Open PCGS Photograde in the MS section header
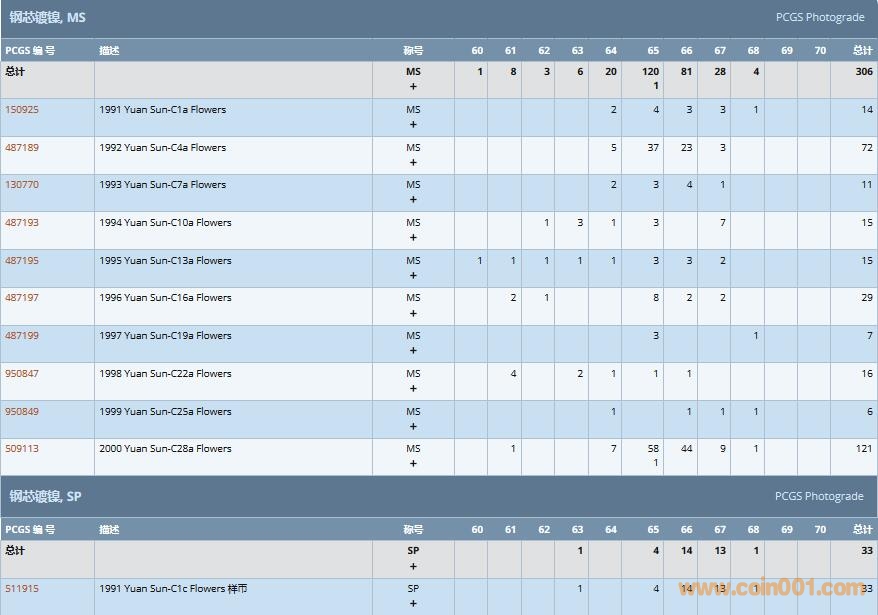 (x=819, y=17)
